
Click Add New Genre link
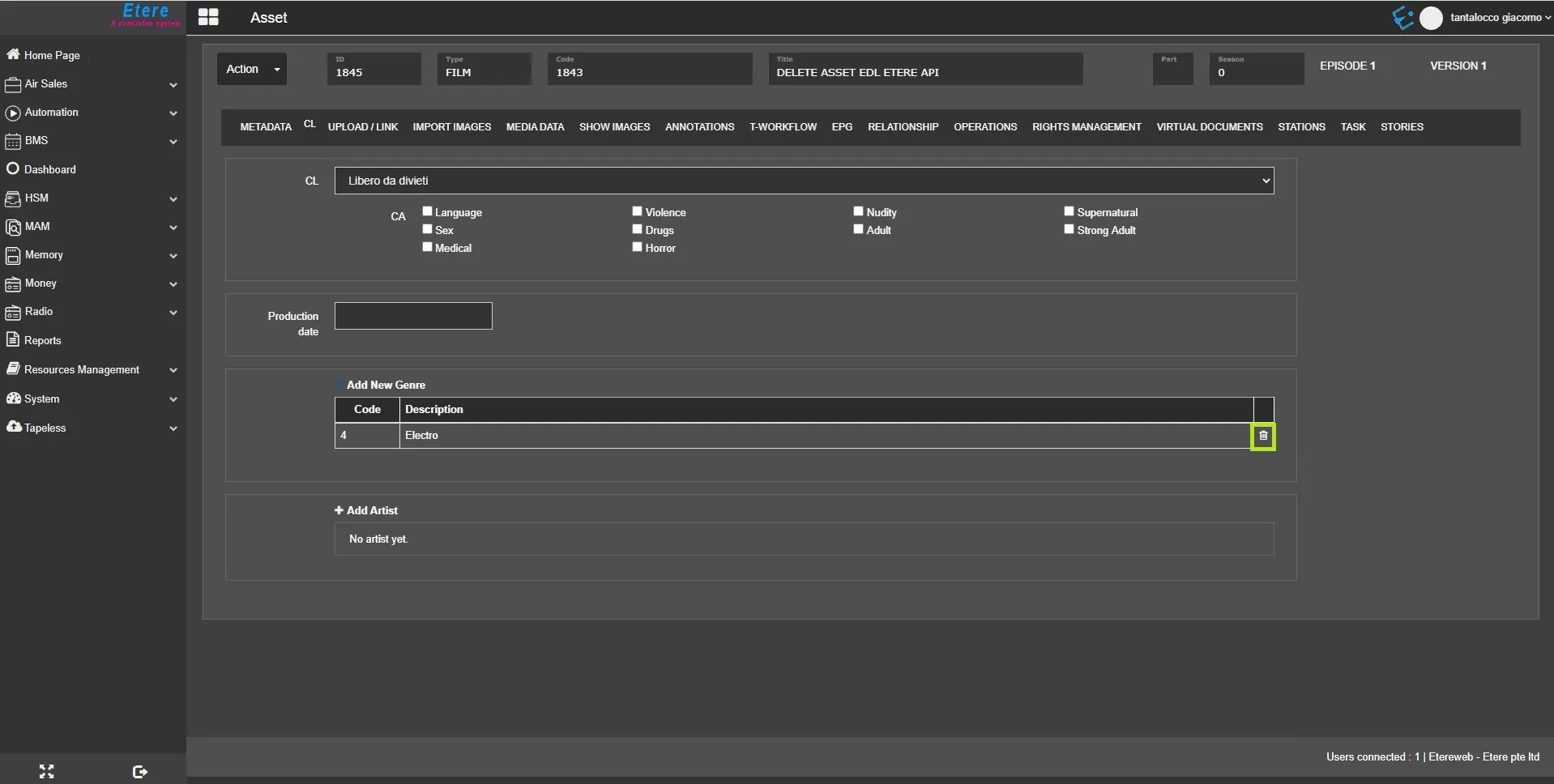pyautogui.click(x=385, y=385)
